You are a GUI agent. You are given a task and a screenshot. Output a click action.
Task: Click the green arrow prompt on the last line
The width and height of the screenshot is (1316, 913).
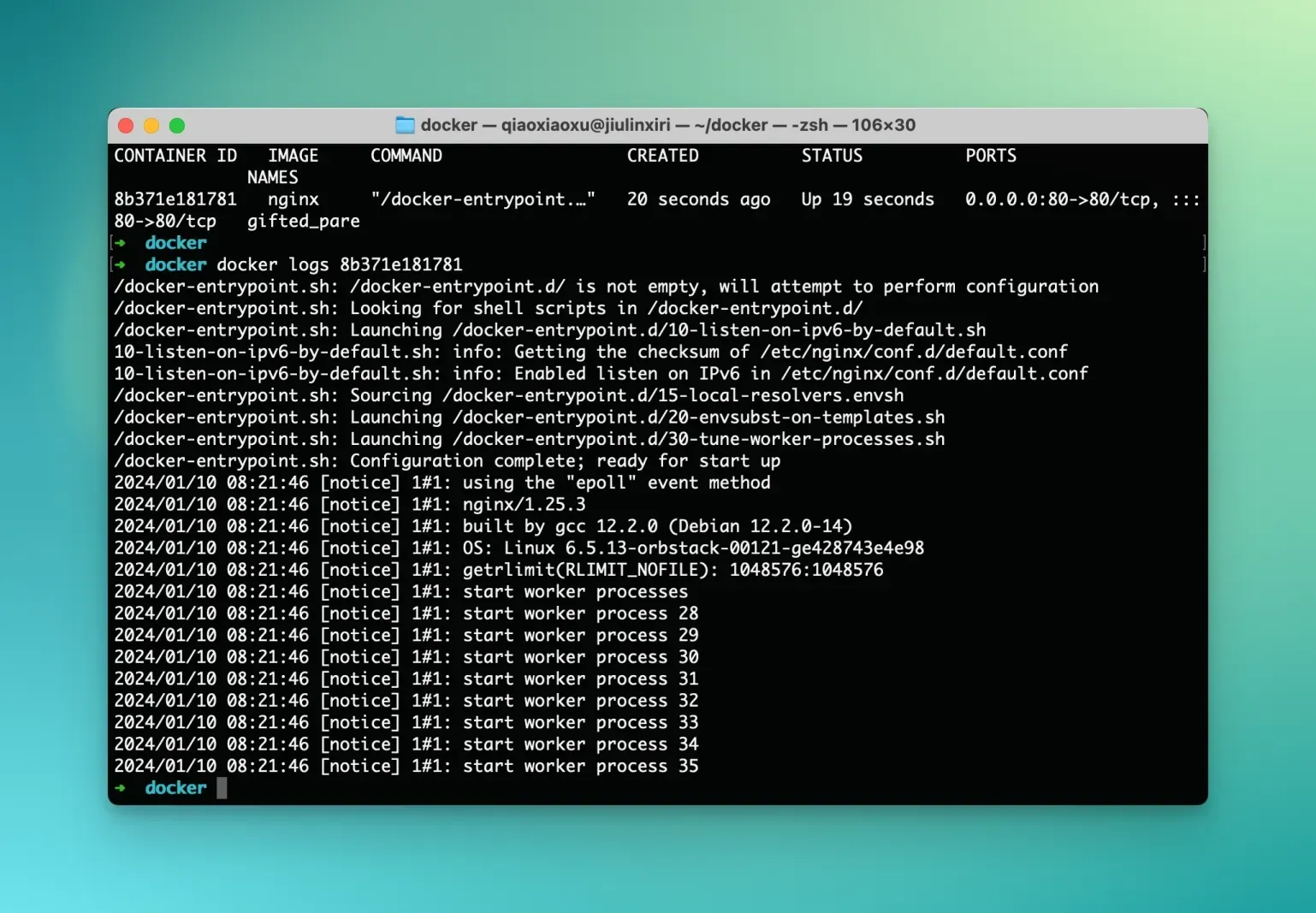click(x=122, y=787)
